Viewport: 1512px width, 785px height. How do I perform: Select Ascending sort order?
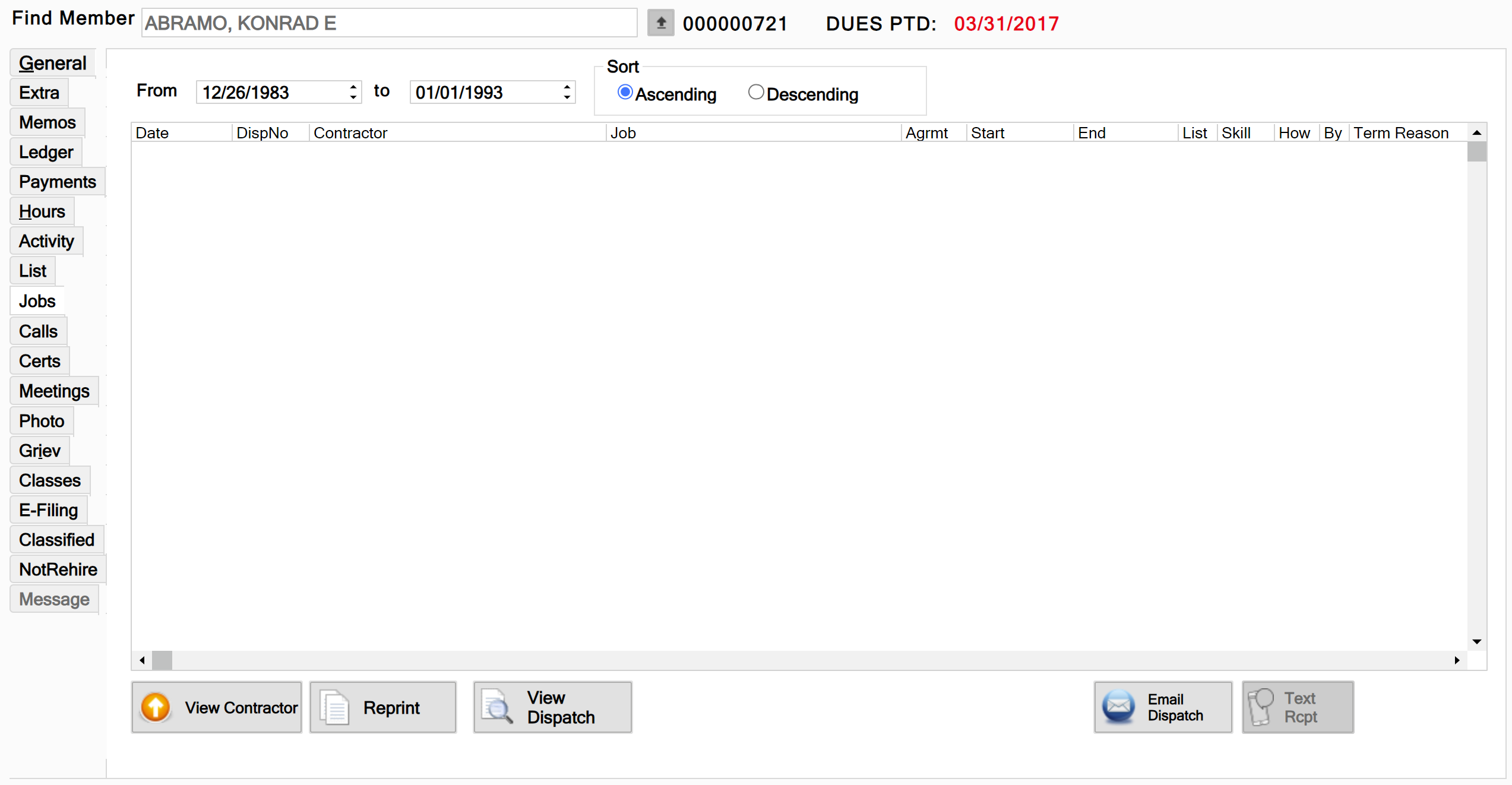[x=625, y=93]
